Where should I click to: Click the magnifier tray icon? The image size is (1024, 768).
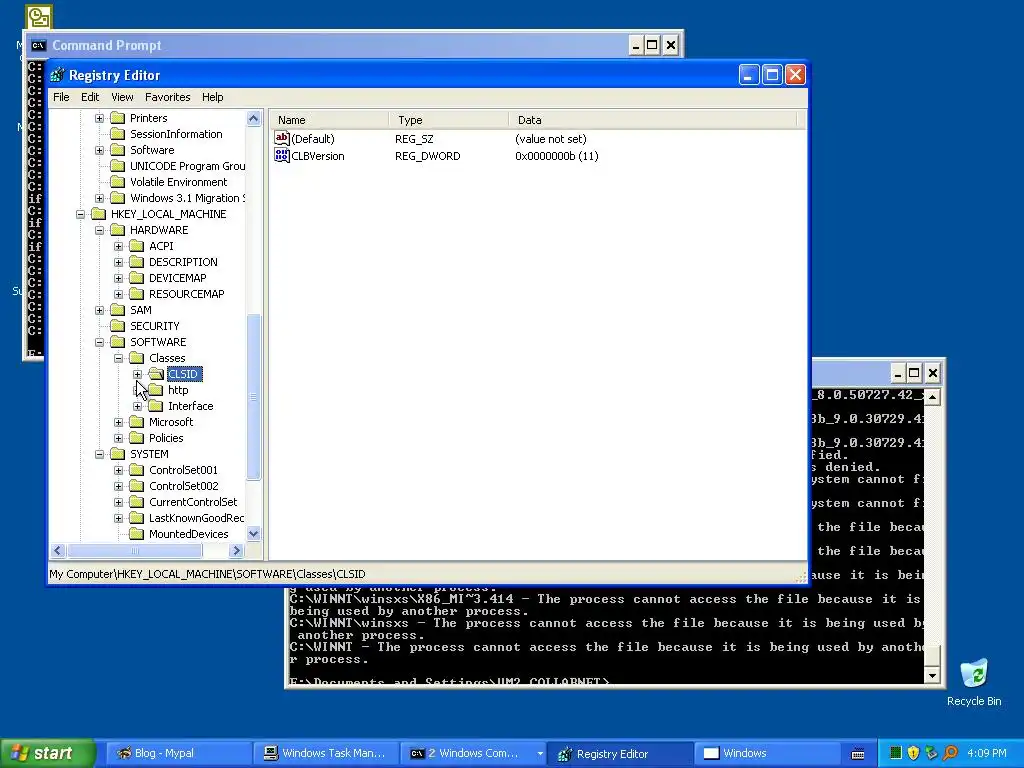(950, 753)
